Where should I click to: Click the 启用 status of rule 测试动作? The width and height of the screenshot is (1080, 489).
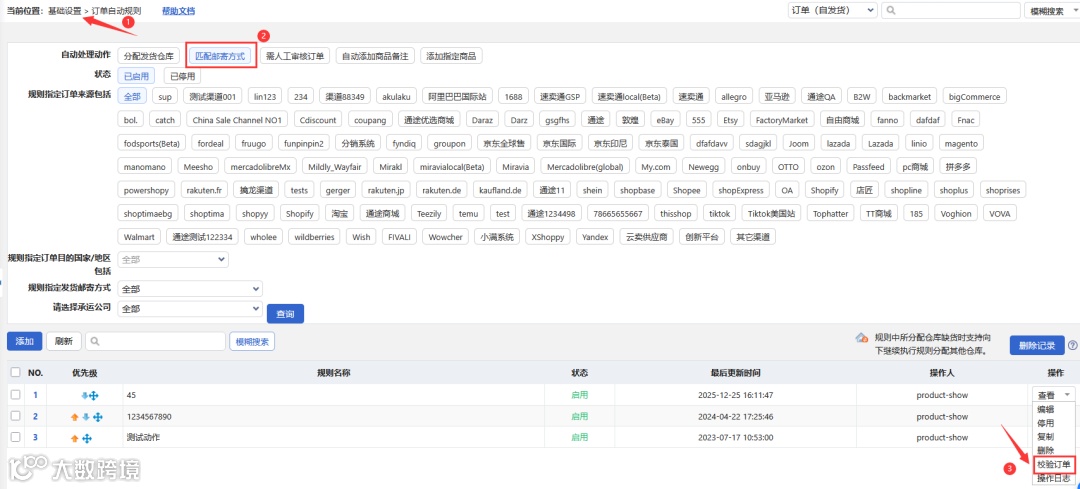tap(579, 437)
